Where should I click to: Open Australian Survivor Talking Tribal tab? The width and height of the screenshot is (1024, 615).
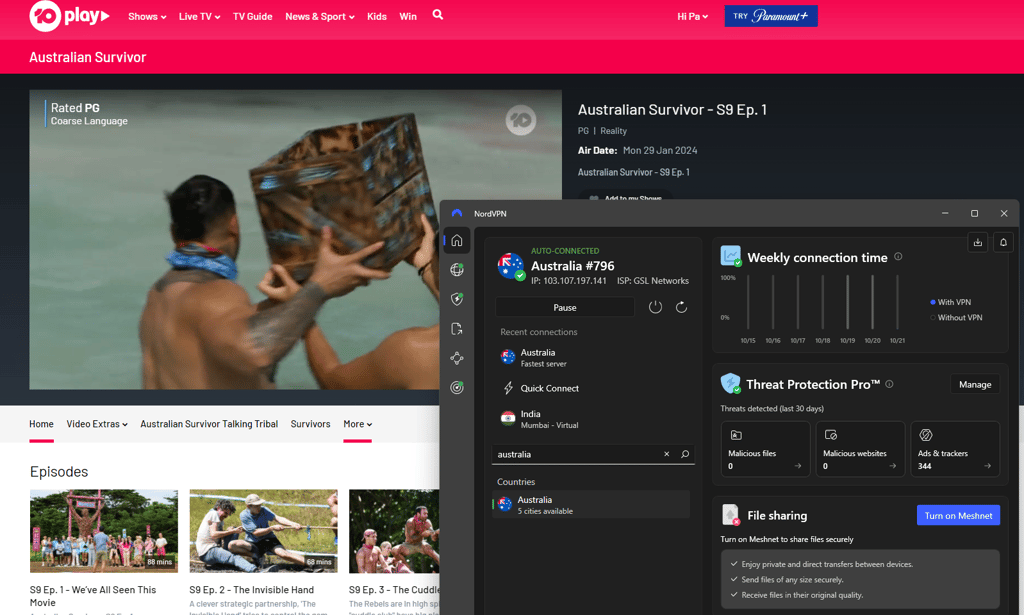(x=209, y=424)
